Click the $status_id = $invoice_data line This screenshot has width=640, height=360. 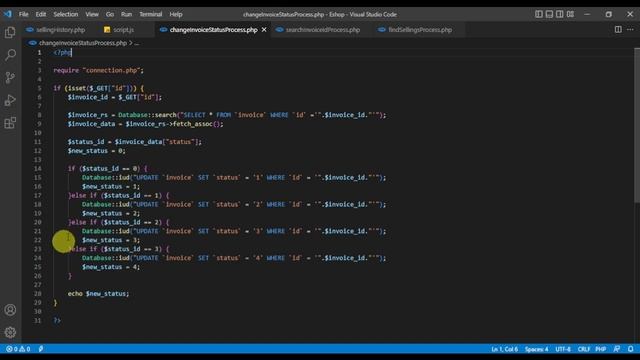[x=135, y=142]
